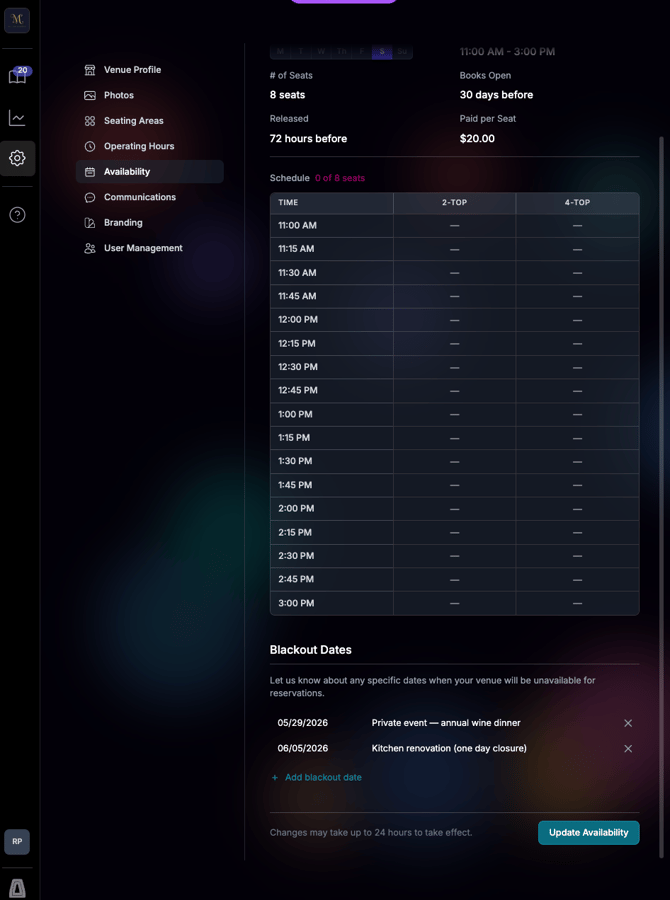Click the '8 seats' value
670x900 pixels.
pyautogui.click(x=288, y=95)
